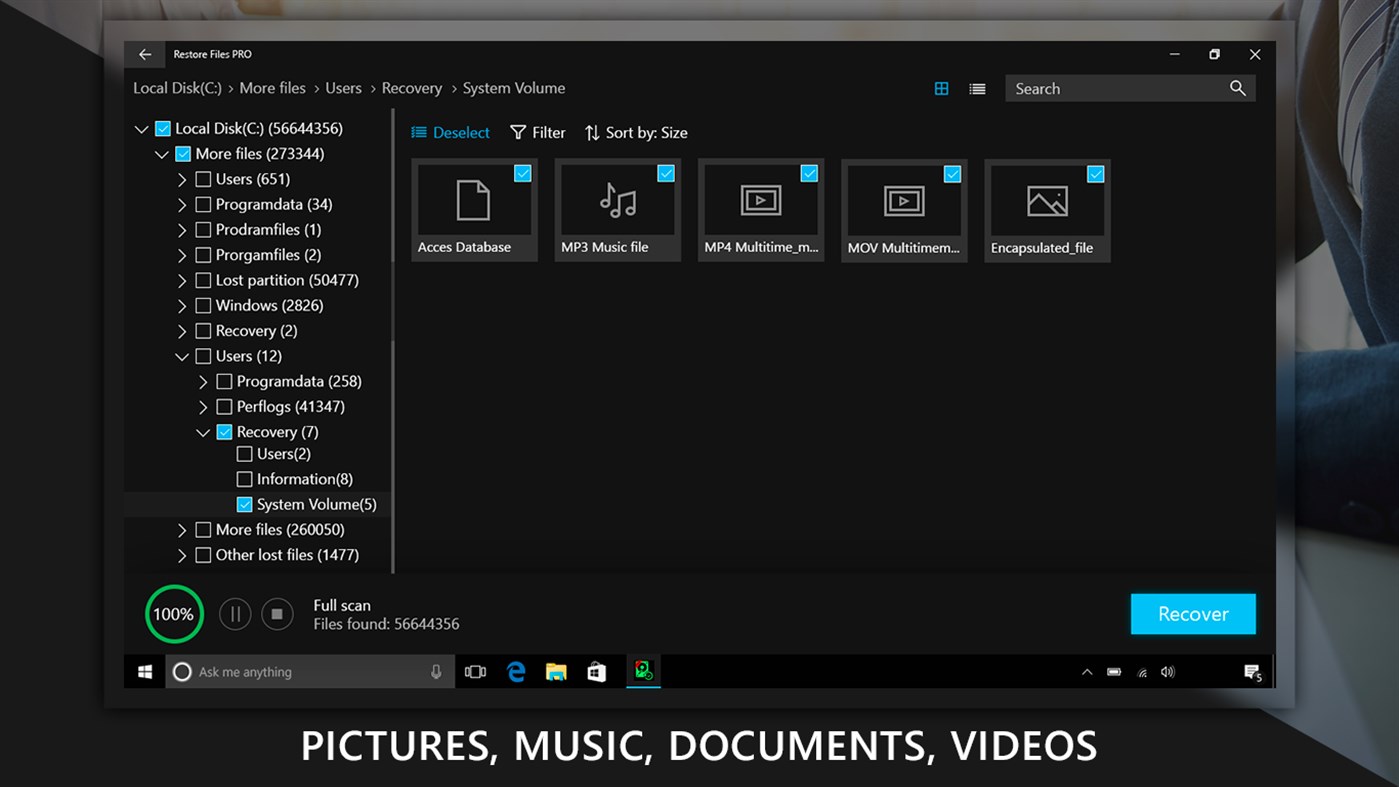Screen dimensions: 1399x787
Task: Open the Filter options
Action: tap(537, 132)
